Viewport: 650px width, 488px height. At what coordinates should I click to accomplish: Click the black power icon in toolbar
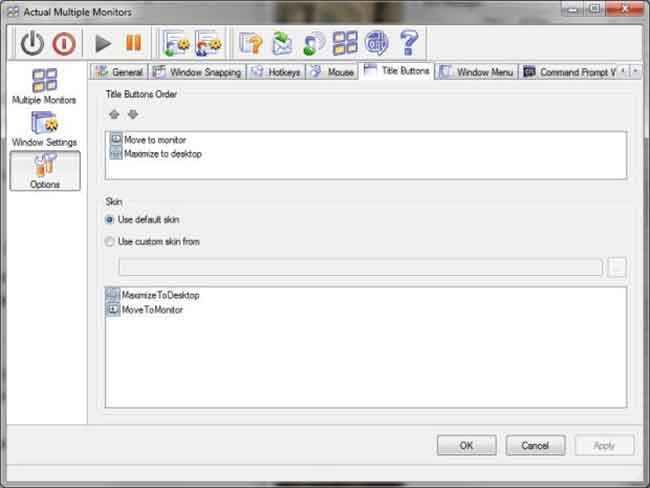pos(32,43)
